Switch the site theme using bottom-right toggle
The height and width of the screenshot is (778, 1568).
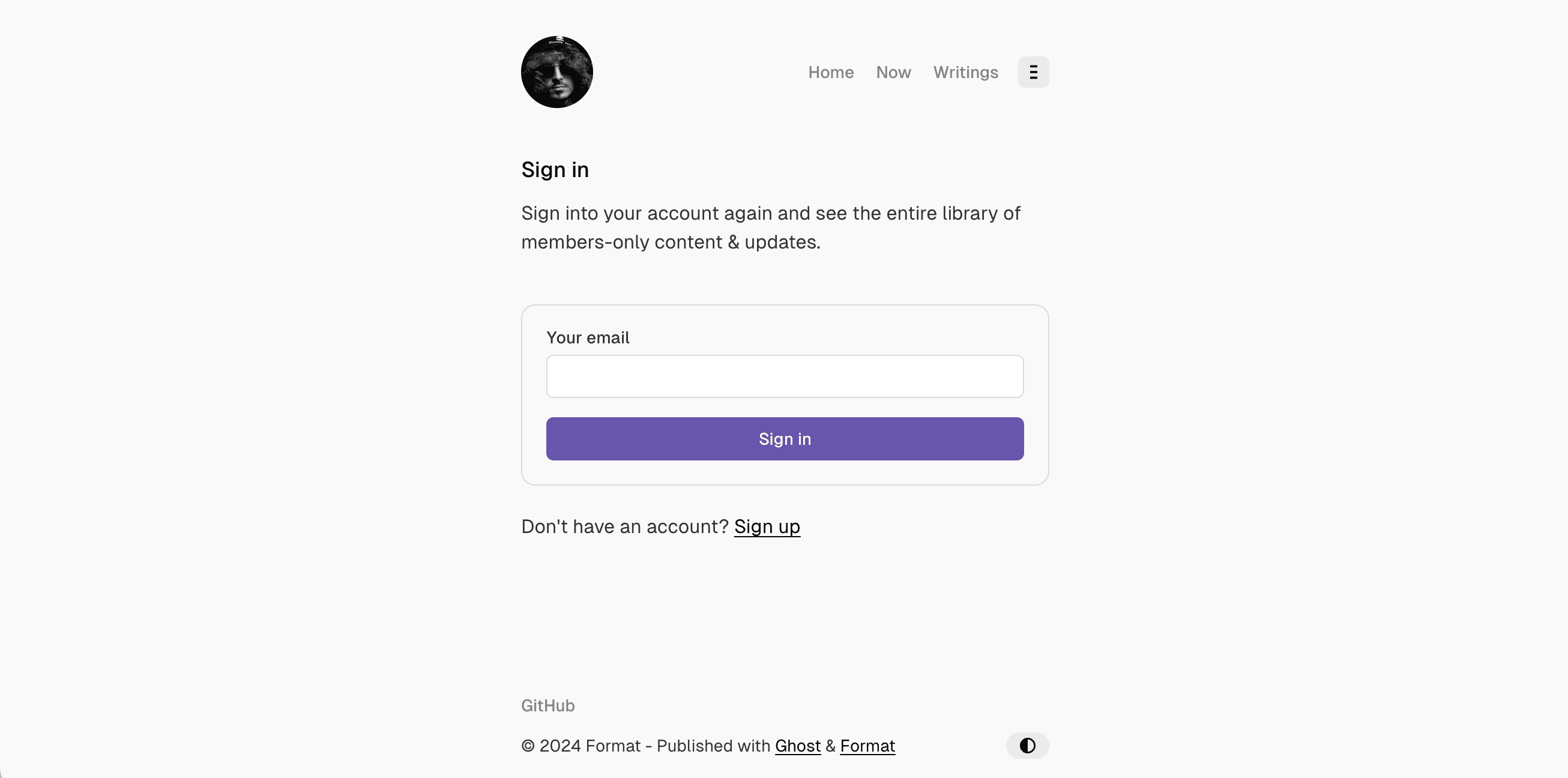pyautogui.click(x=1027, y=745)
